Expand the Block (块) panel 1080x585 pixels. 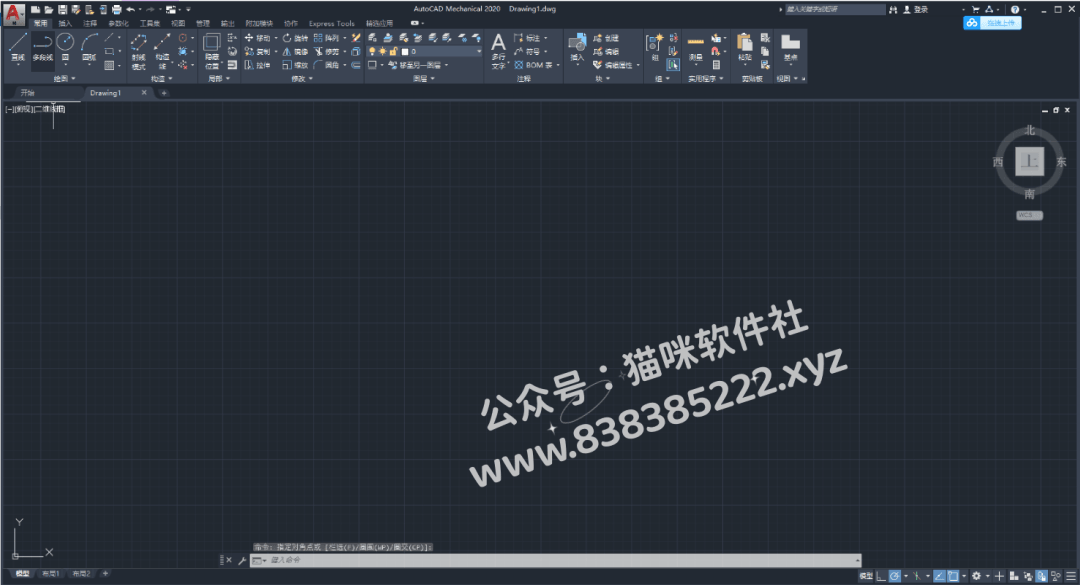click(x=603, y=79)
